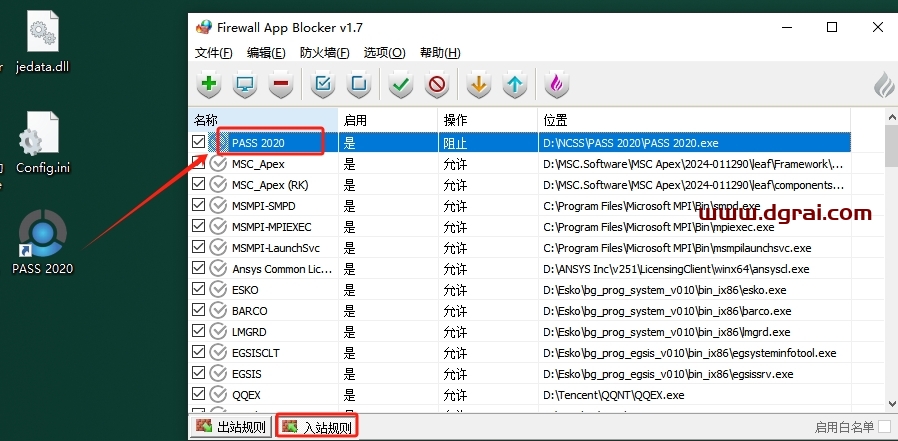The width and height of the screenshot is (898, 441).
Task: Click the allow status icon beside QQEX
Action: pos(218,395)
